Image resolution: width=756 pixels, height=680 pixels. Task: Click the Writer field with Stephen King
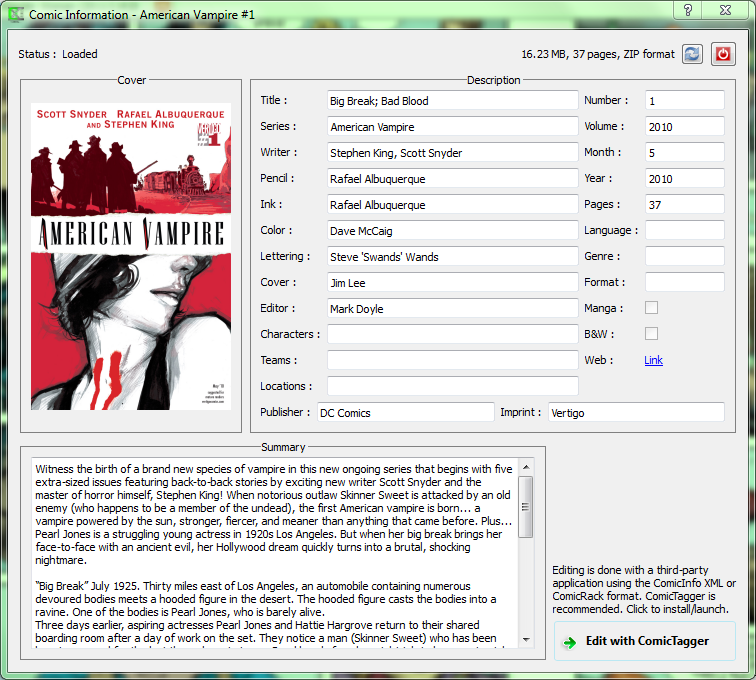click(452, 152)
